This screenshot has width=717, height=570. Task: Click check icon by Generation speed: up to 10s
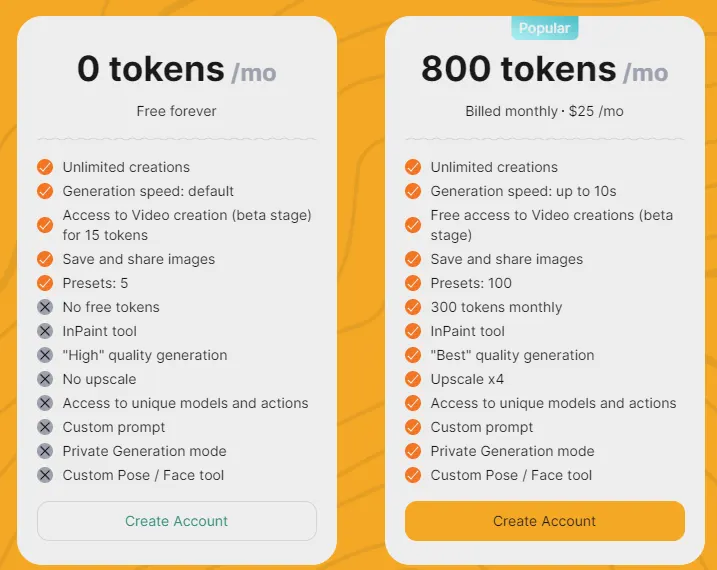coord(413,191)
